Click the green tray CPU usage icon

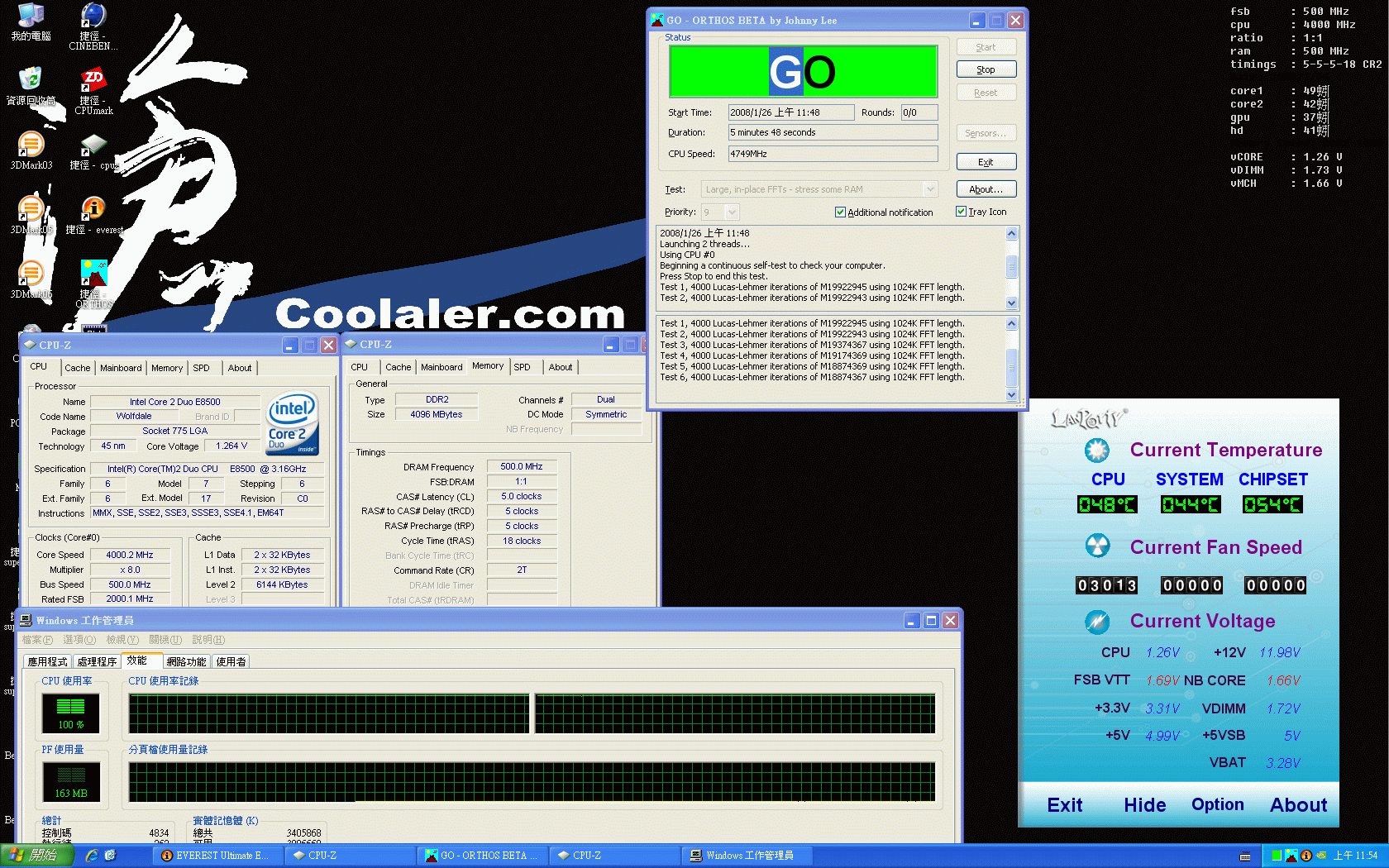pos(1277,856)
